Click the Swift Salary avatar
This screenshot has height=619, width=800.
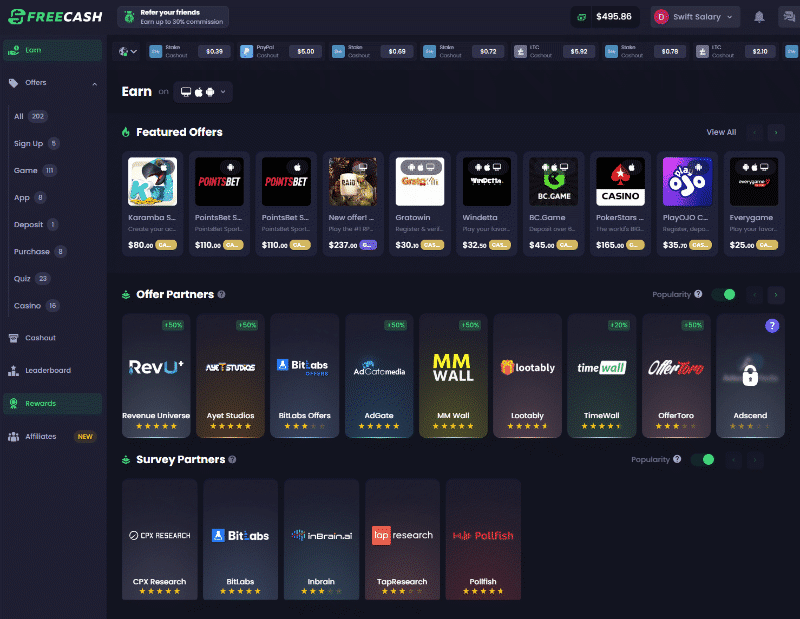click(x=661, y=17)
